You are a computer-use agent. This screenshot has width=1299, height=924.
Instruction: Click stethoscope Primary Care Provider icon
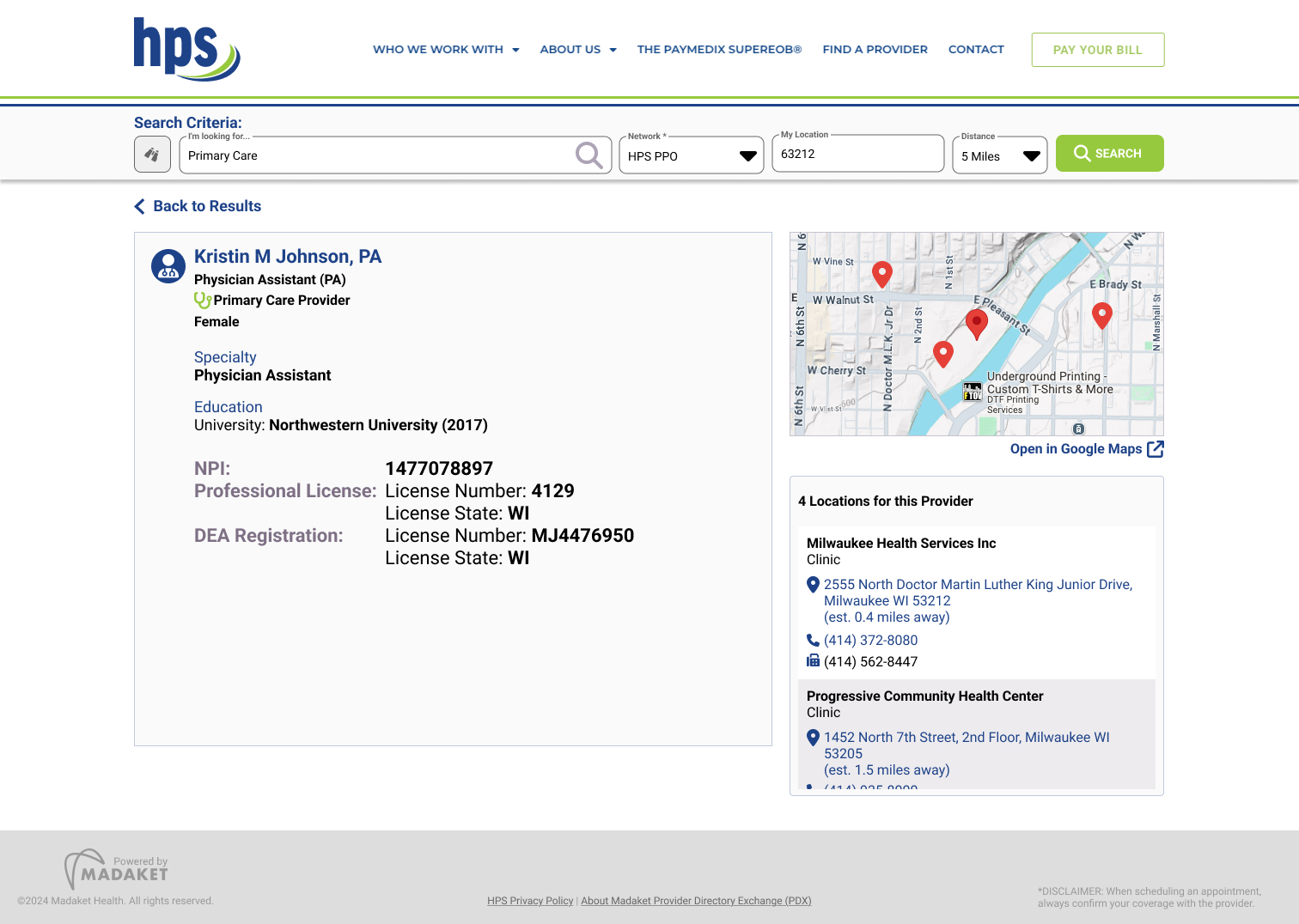(203, 300)
